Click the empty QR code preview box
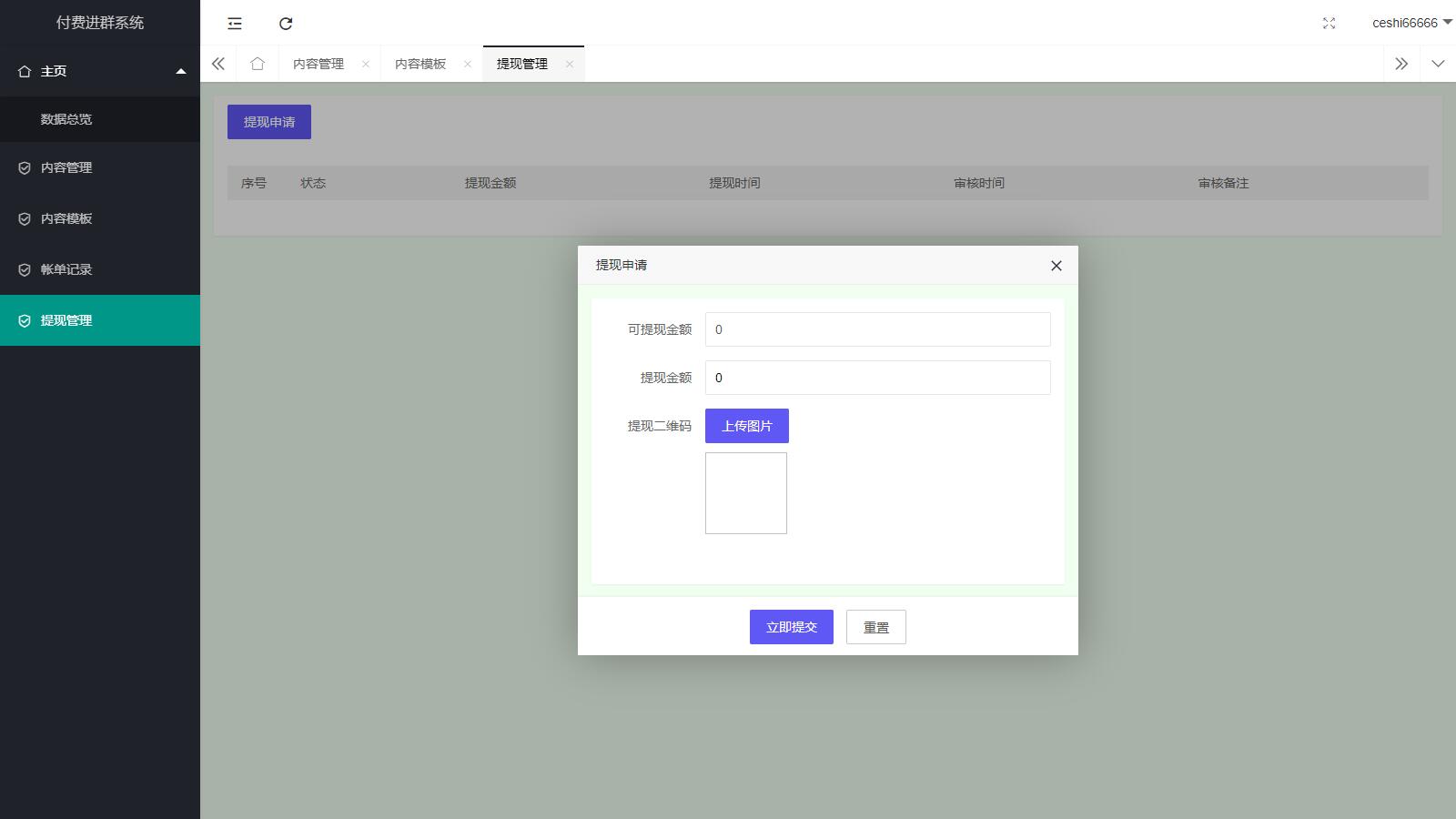Screen dimensions: 1456x819 click(x=746, y=493)
